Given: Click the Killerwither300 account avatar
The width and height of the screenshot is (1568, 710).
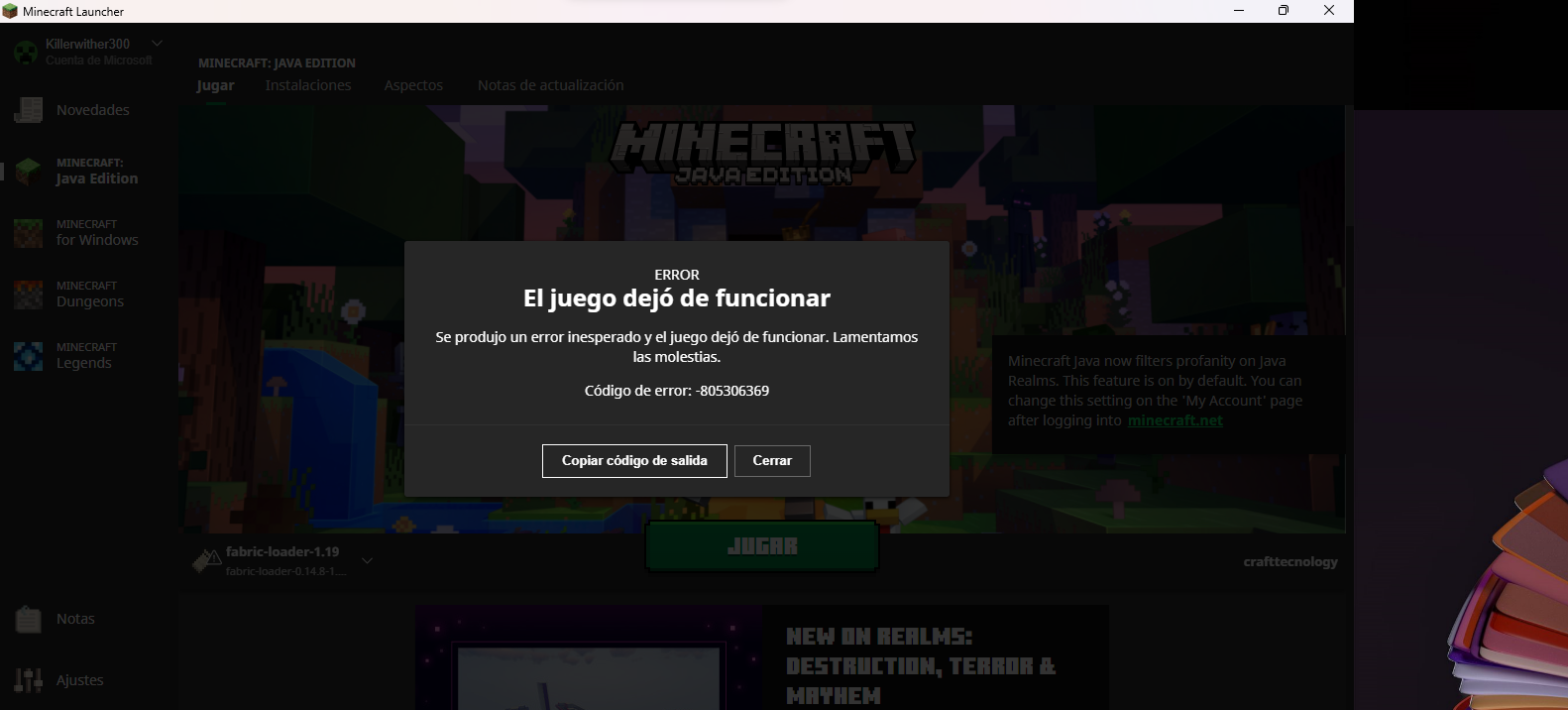Looking at the screenshot, I should (27, 52).
